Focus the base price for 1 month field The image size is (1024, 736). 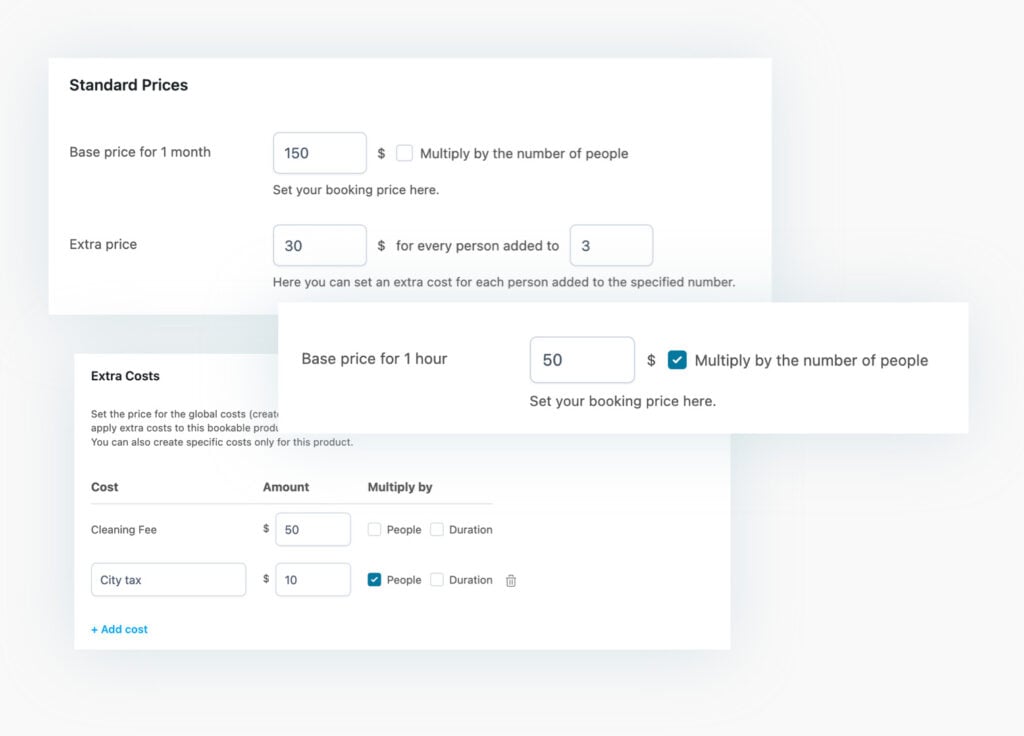tap(319, 153)
